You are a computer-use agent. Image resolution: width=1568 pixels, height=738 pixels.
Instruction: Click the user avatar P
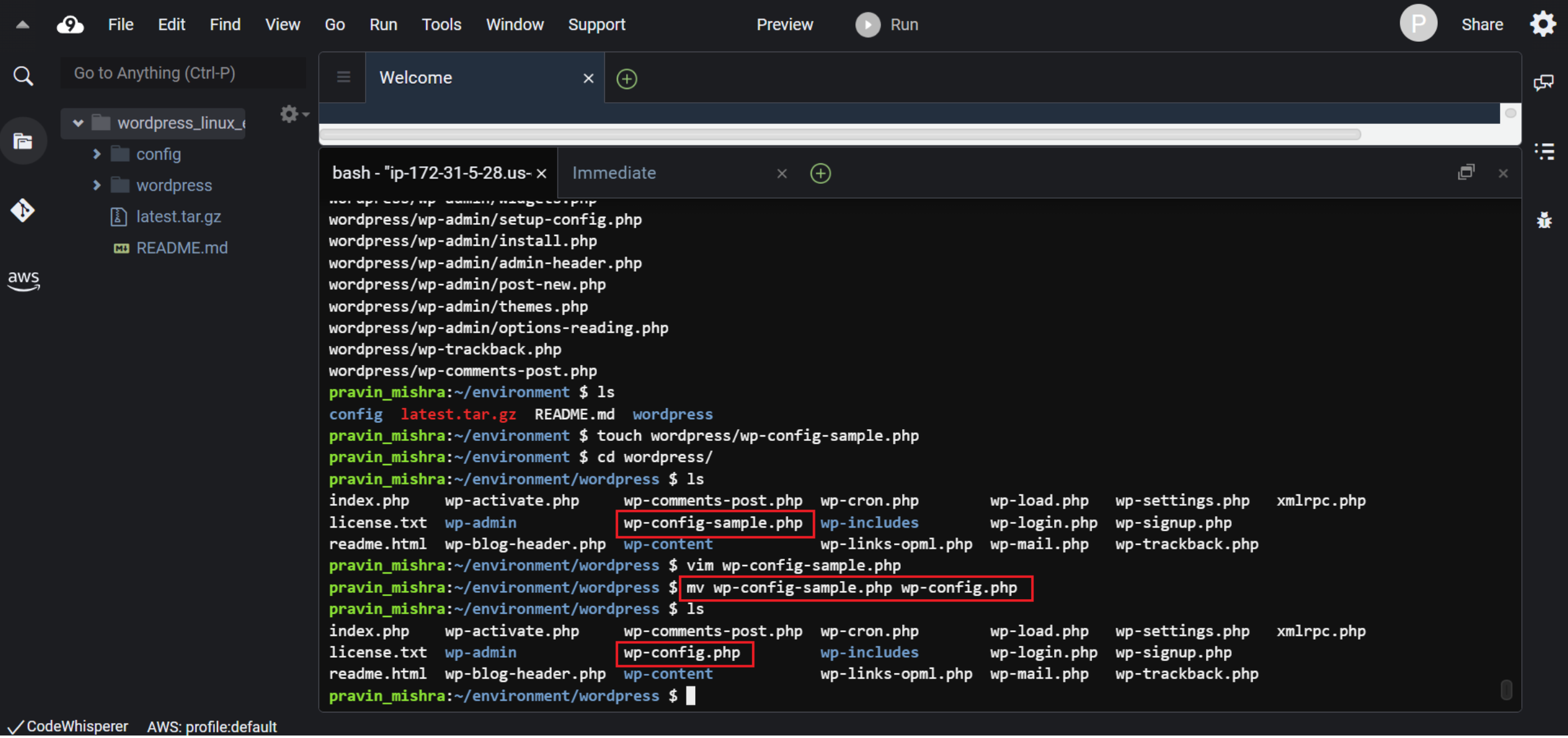click(1418, 23)
